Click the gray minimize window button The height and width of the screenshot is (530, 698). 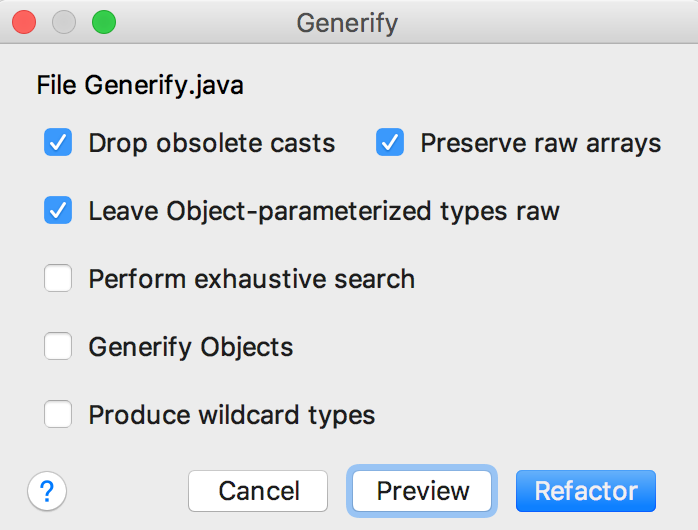pos(64,22)
